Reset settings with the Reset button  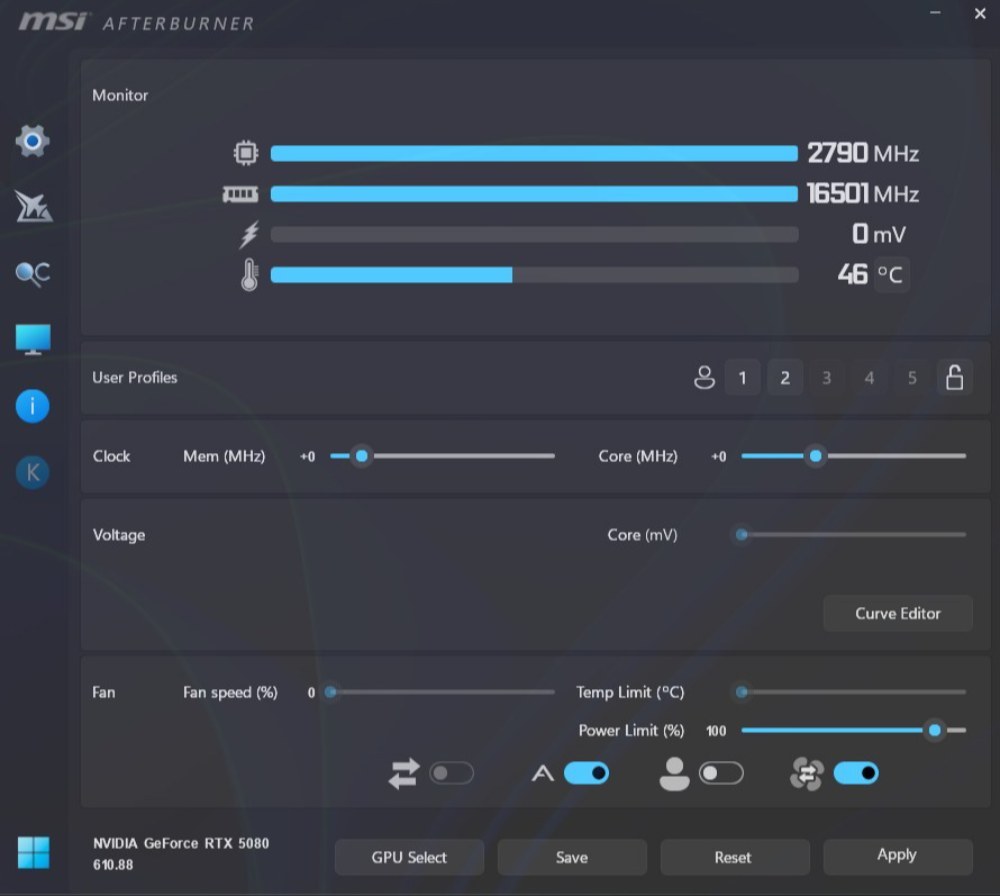pyautogui.click(x=735, y=857)
